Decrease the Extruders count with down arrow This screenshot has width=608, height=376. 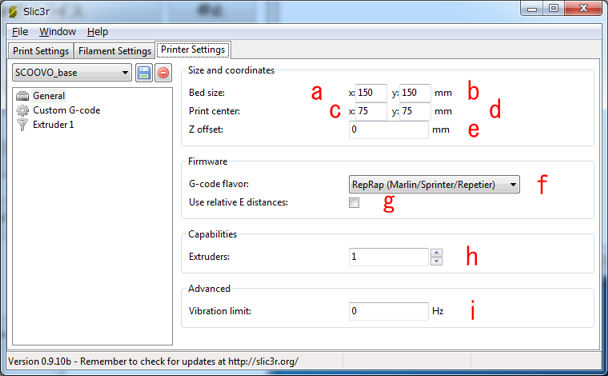tap(437, 261)
